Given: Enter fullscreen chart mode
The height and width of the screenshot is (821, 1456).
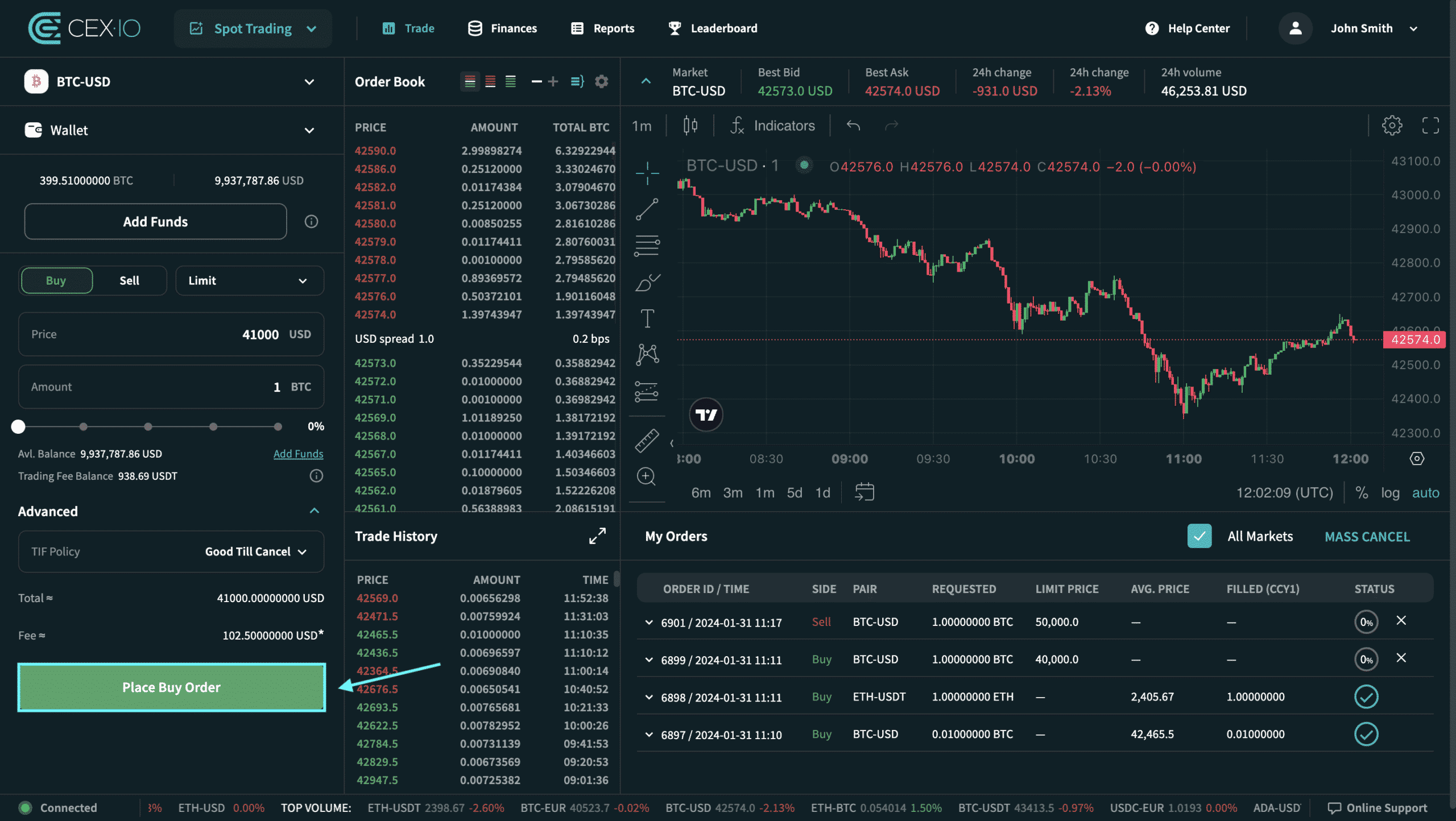Looking at the screenshot, I should click(1430, 126).
